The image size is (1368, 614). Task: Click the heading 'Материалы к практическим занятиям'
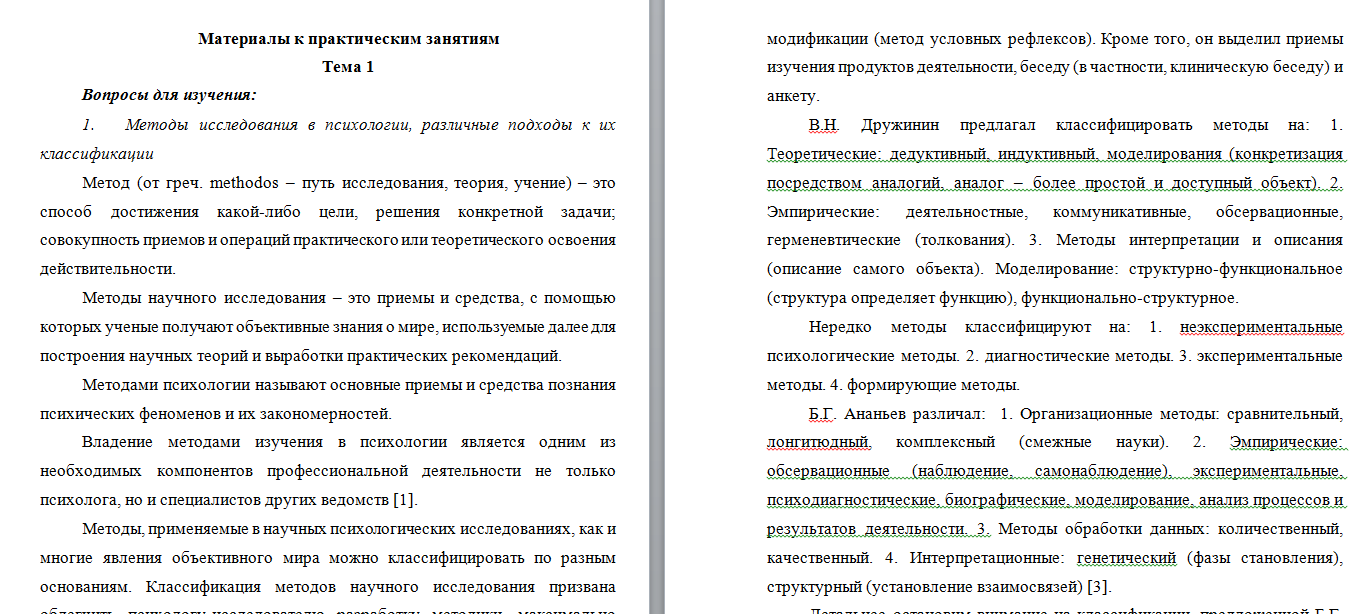(x=348, y=39)
